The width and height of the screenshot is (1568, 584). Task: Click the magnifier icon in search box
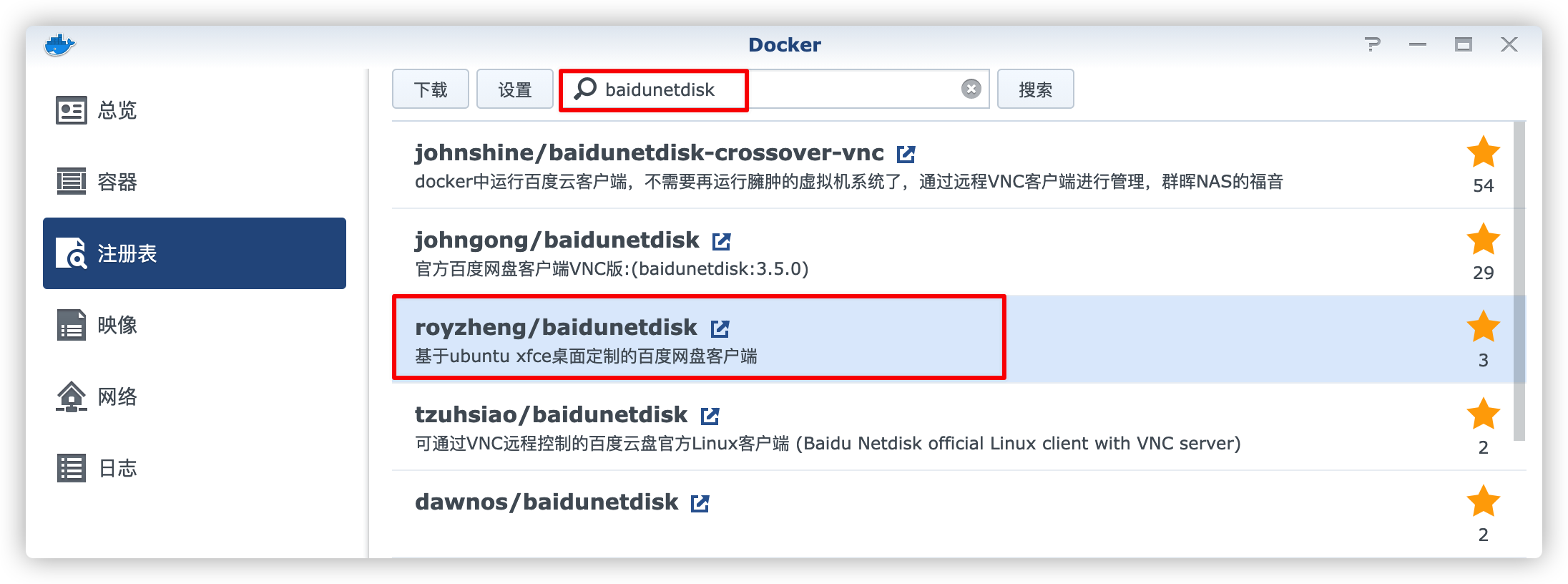[x=585, y=89]
